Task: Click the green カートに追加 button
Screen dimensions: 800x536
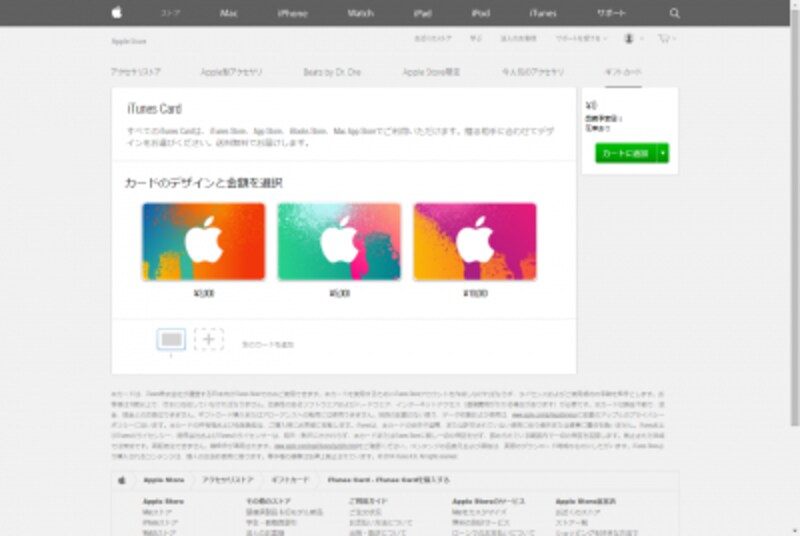Action: tap(626, 153)
